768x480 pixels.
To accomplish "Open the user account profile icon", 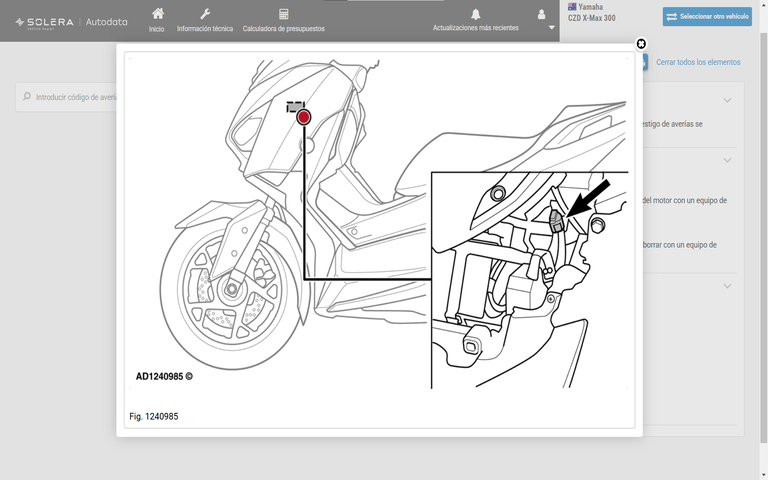I will [x=542, y=15].
